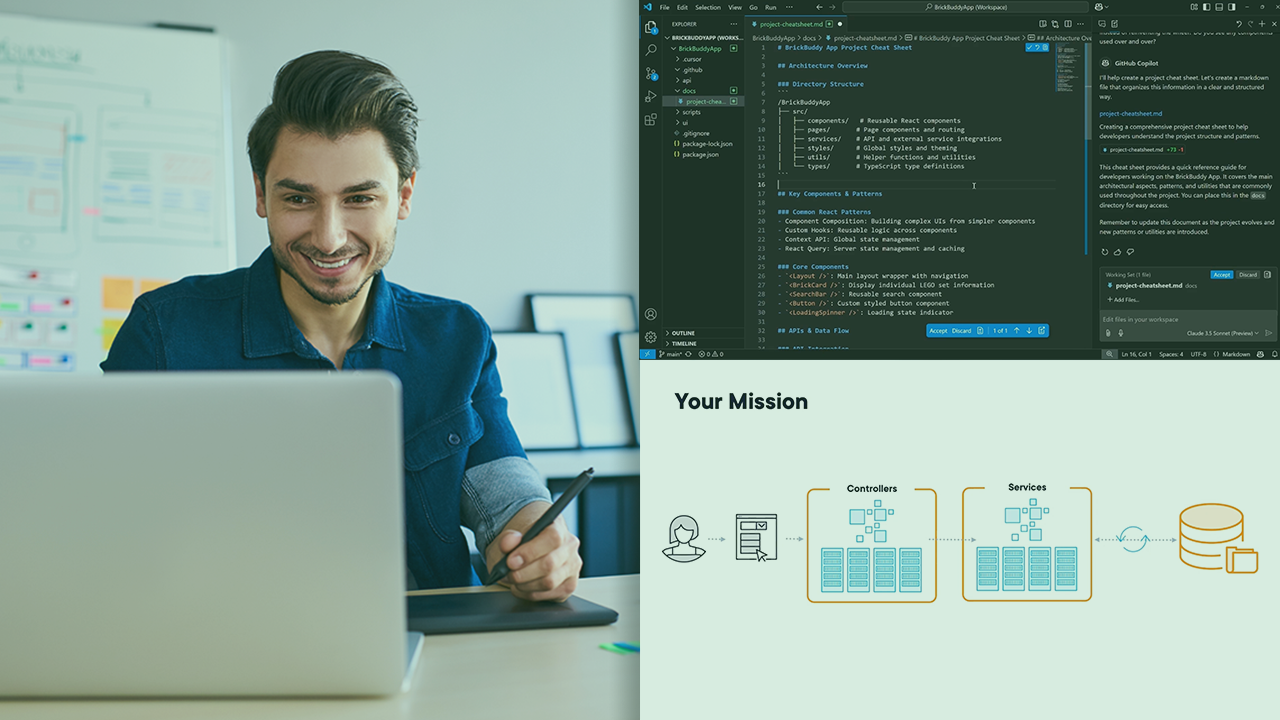1280x720 pixels.
Task: Open the Claude 3.5 Sonnet model dropdown
Action: [1223, 333]
